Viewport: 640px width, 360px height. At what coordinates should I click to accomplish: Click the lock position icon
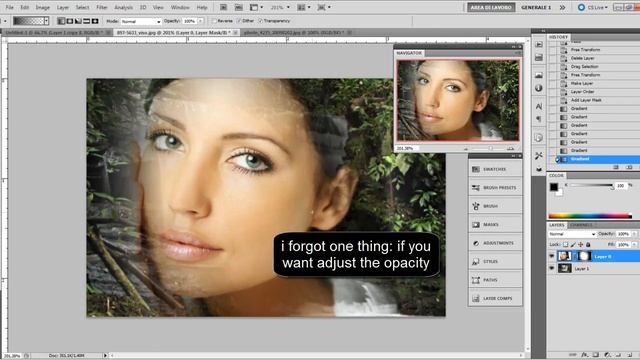[x=580, y=244]
